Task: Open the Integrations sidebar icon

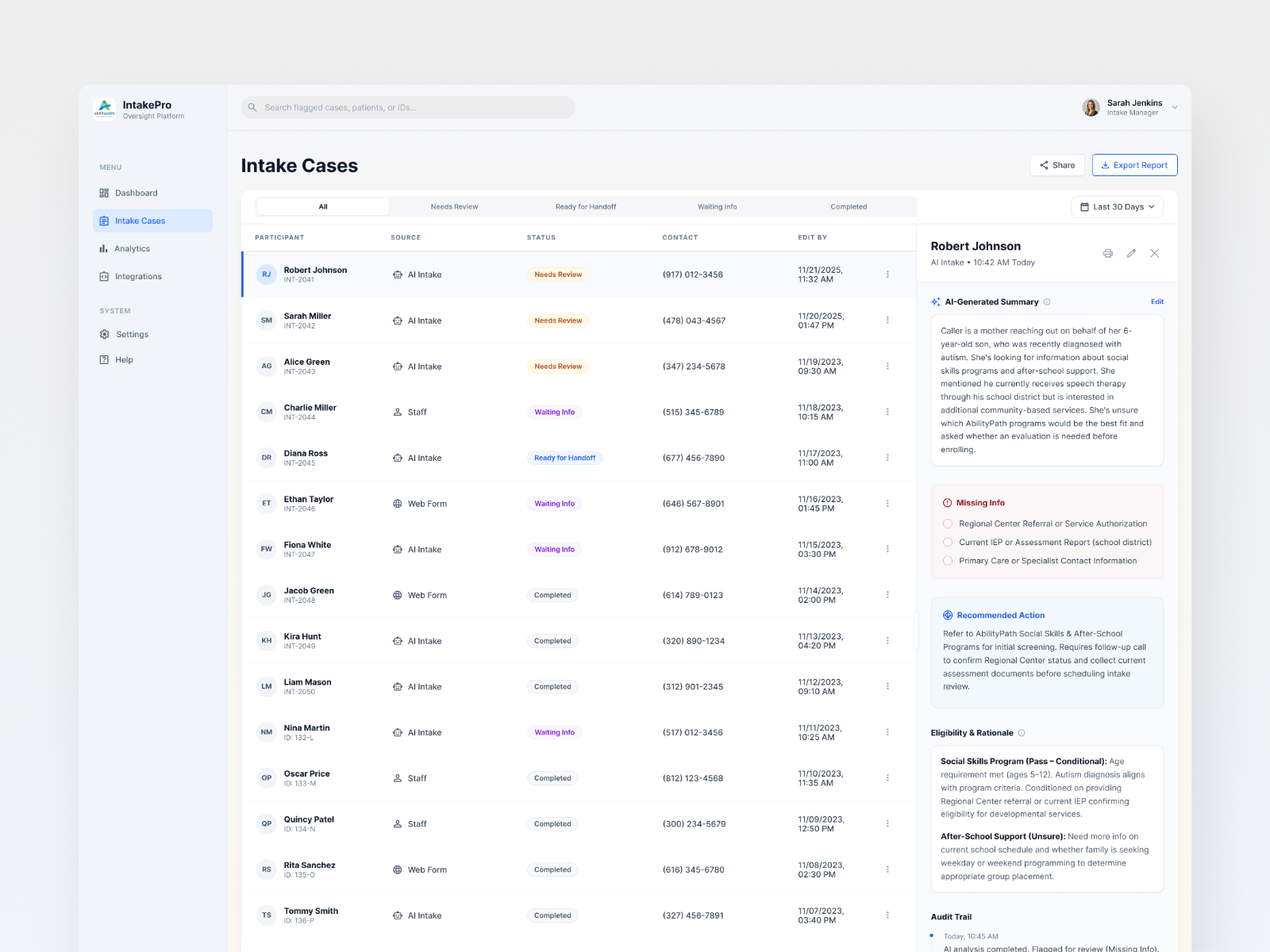Action: click(104, 276)
